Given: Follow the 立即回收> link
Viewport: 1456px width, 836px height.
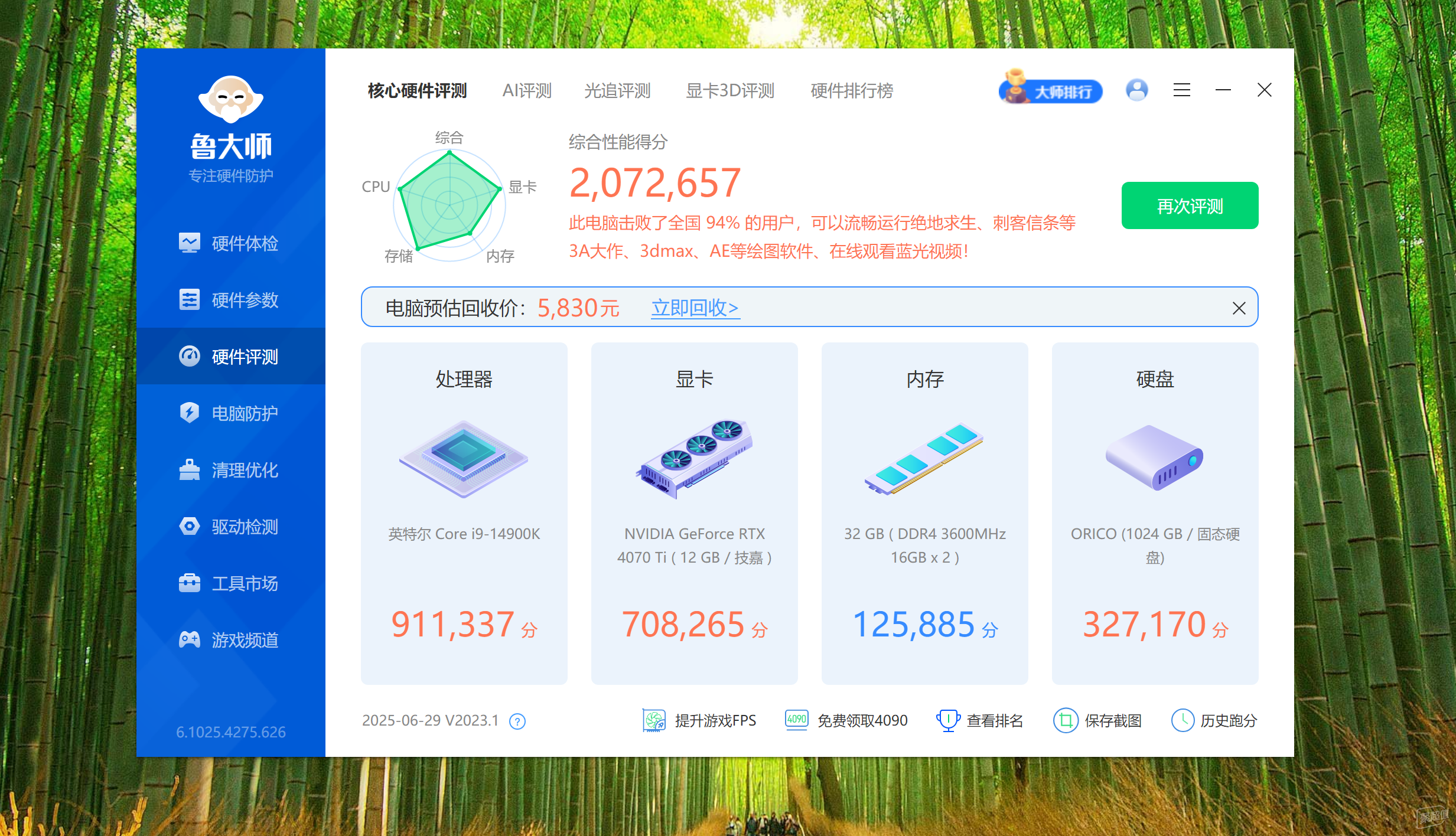Looking at the screenshot, I should (695, 308).
